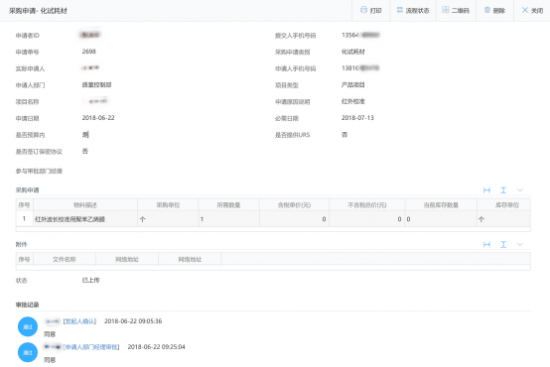Select the 文件名称 header in 附件 table
The width and height of the screenshot is (550, 367).
click(64, 259)
